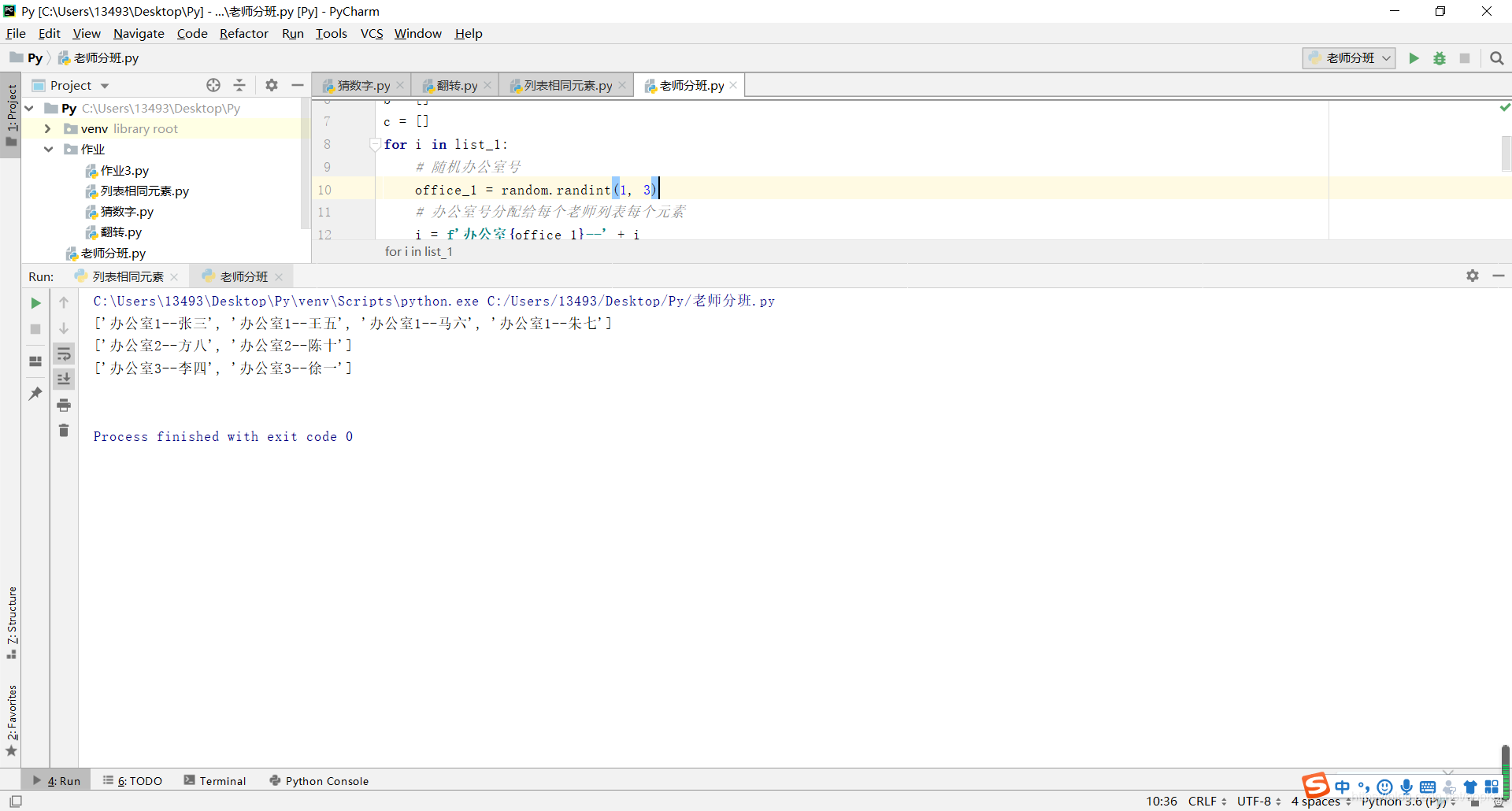Open the run configuration dropdown 老师分班
Screen dimensions: 1512x811
coord(1349,58)
